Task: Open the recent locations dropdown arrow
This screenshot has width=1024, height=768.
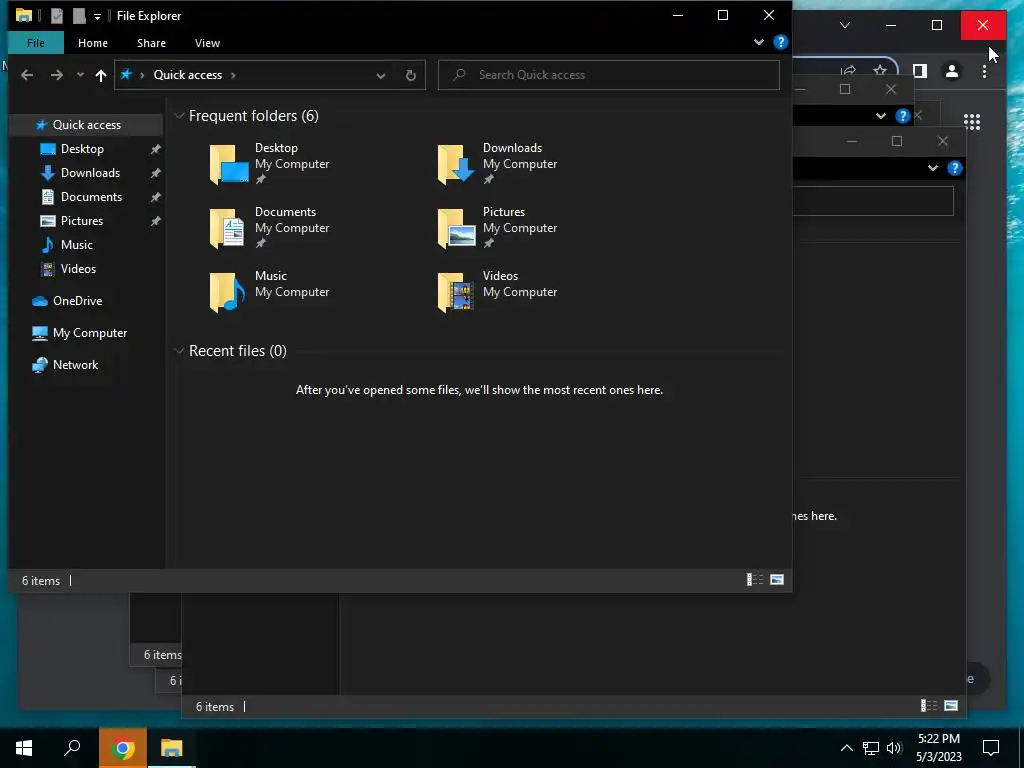Action: (x=80, y=75)
